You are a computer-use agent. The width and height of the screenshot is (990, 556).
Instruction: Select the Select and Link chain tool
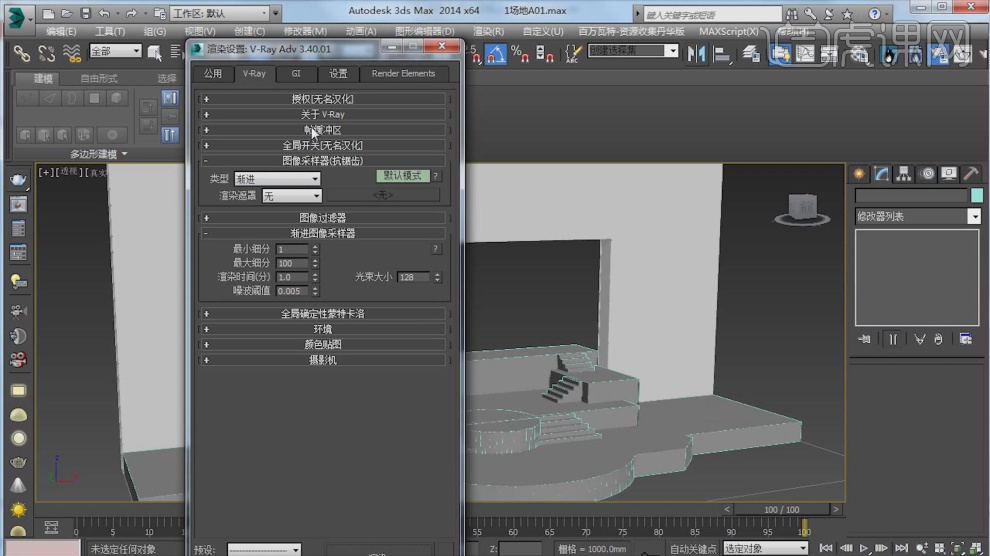[21, 54]
